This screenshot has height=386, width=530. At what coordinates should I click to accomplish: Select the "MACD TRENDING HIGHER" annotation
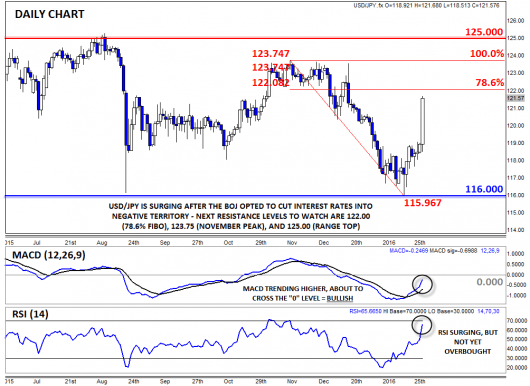click(303, 294)
